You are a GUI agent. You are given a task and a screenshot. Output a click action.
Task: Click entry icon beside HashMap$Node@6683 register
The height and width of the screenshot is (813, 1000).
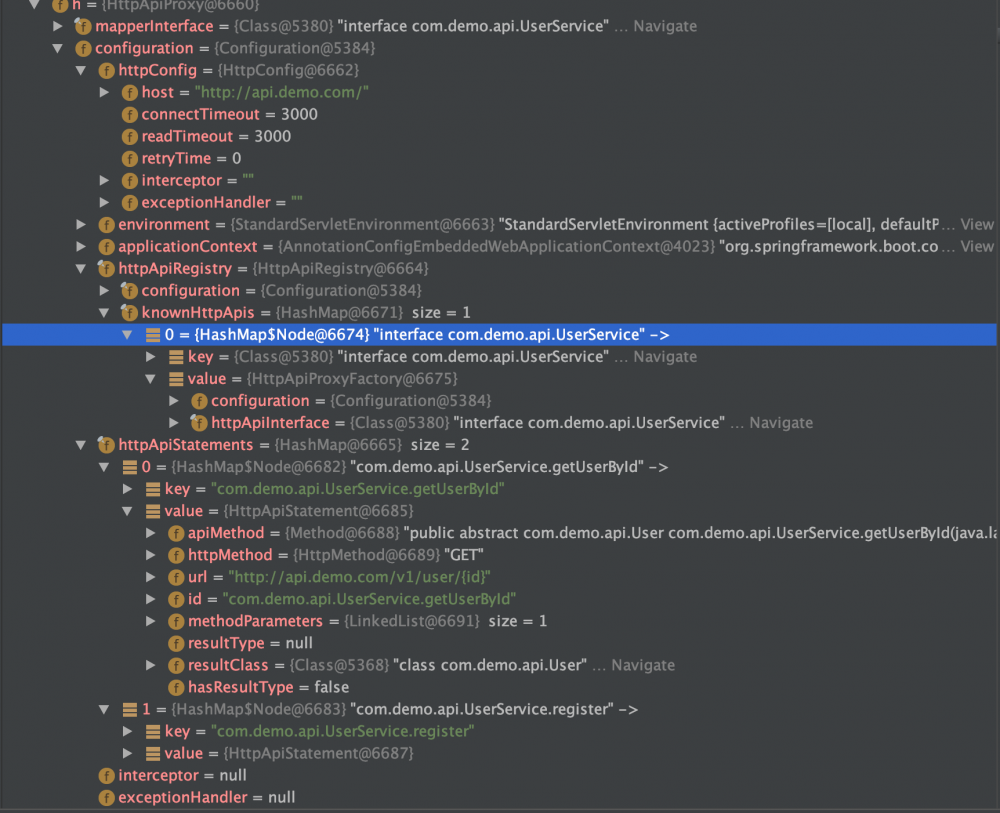tap(129, 710)
